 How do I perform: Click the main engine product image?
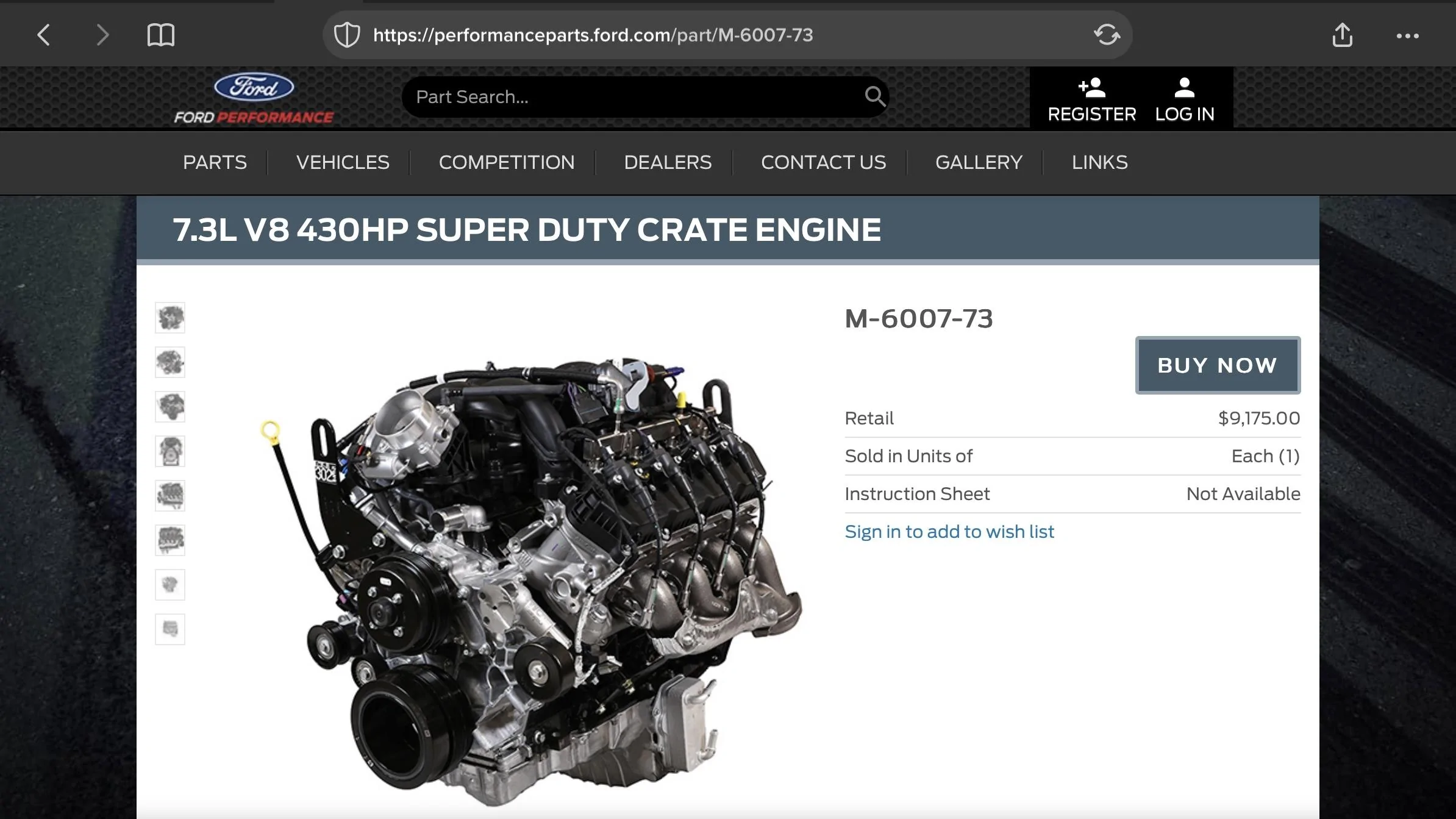click(530, 582)
